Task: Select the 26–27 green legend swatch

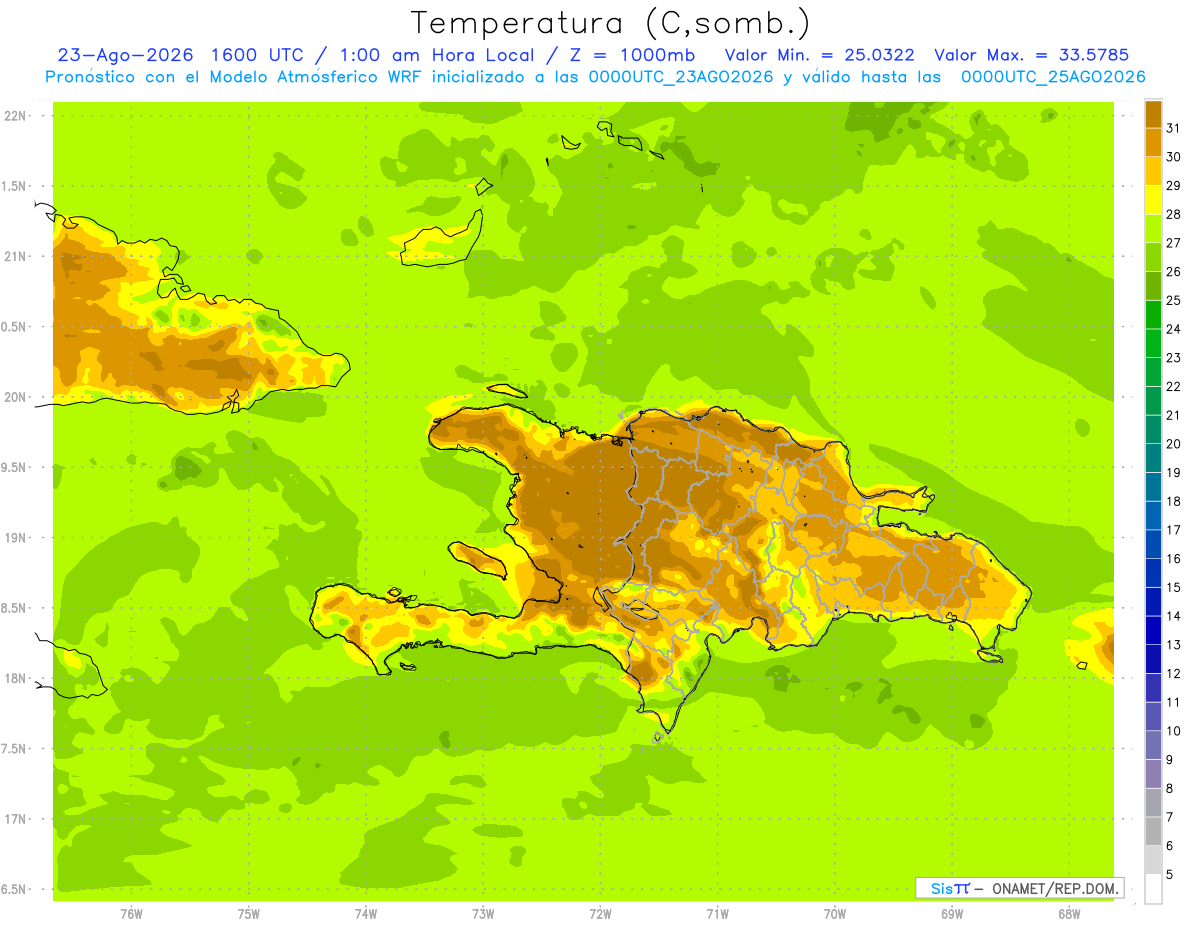Action: (x=1153, y=257)
